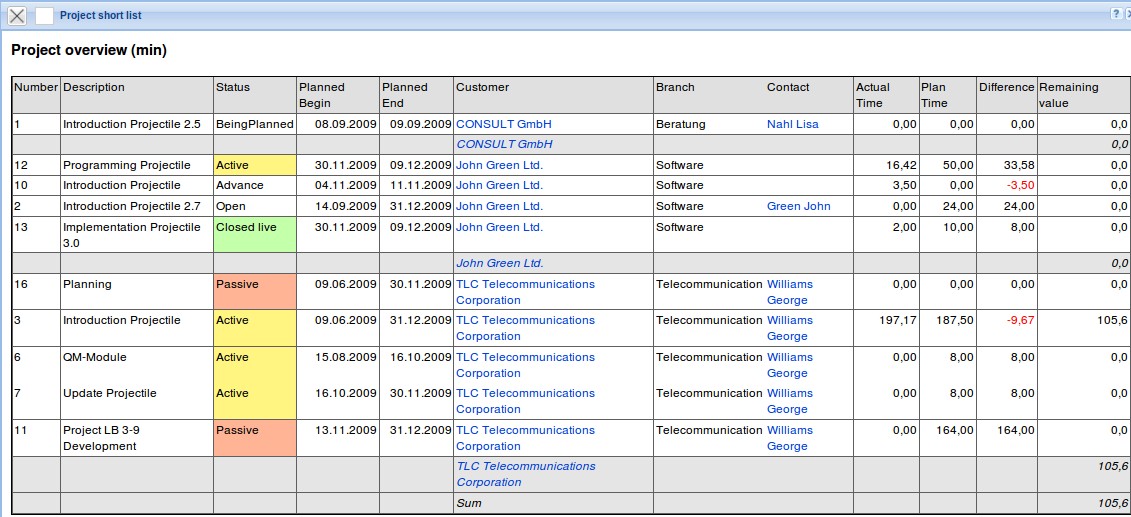Click the blank square icon beside Project short list
Image resolution: width=1131 pixels, height=517 pixels.
pyautogui.click(x=44, y=16)
